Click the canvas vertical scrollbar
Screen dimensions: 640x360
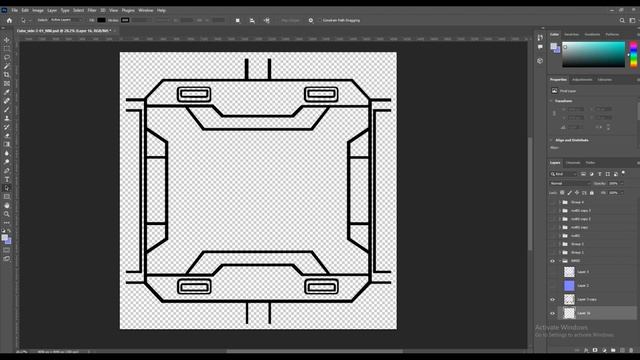pyautogui.click(x=530, y=194)
